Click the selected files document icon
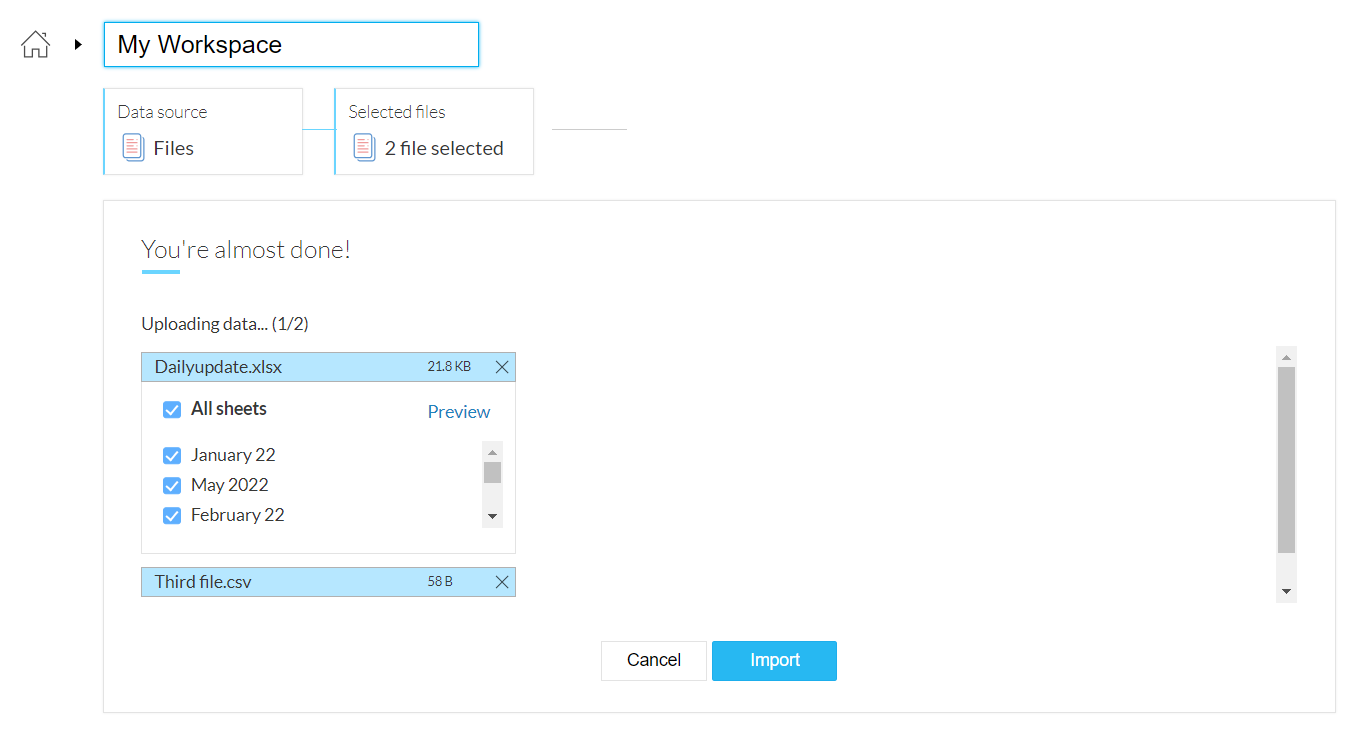Screen dimensions: 1365x732 point(364,148)
